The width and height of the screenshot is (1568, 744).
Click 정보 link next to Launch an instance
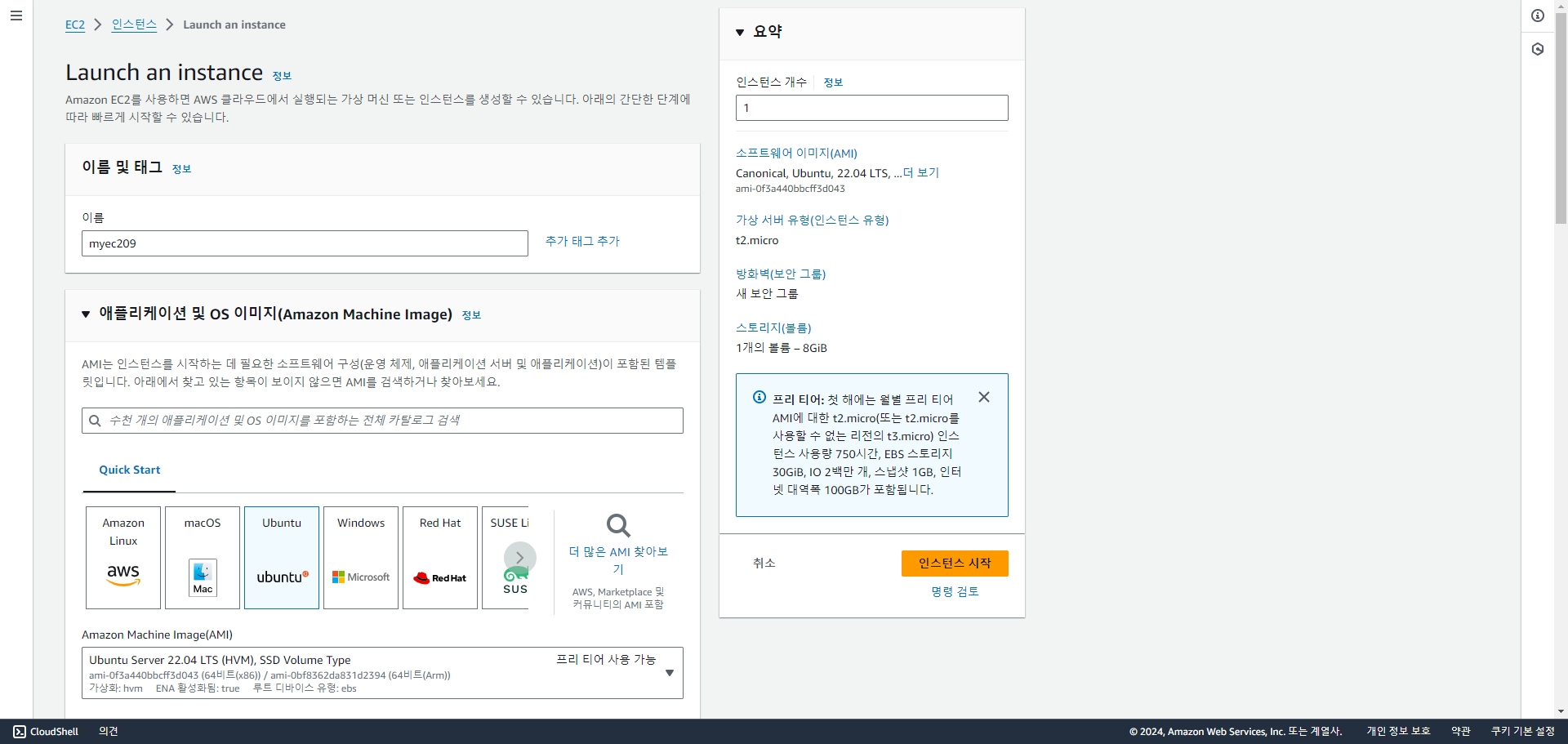pos(282,76)
